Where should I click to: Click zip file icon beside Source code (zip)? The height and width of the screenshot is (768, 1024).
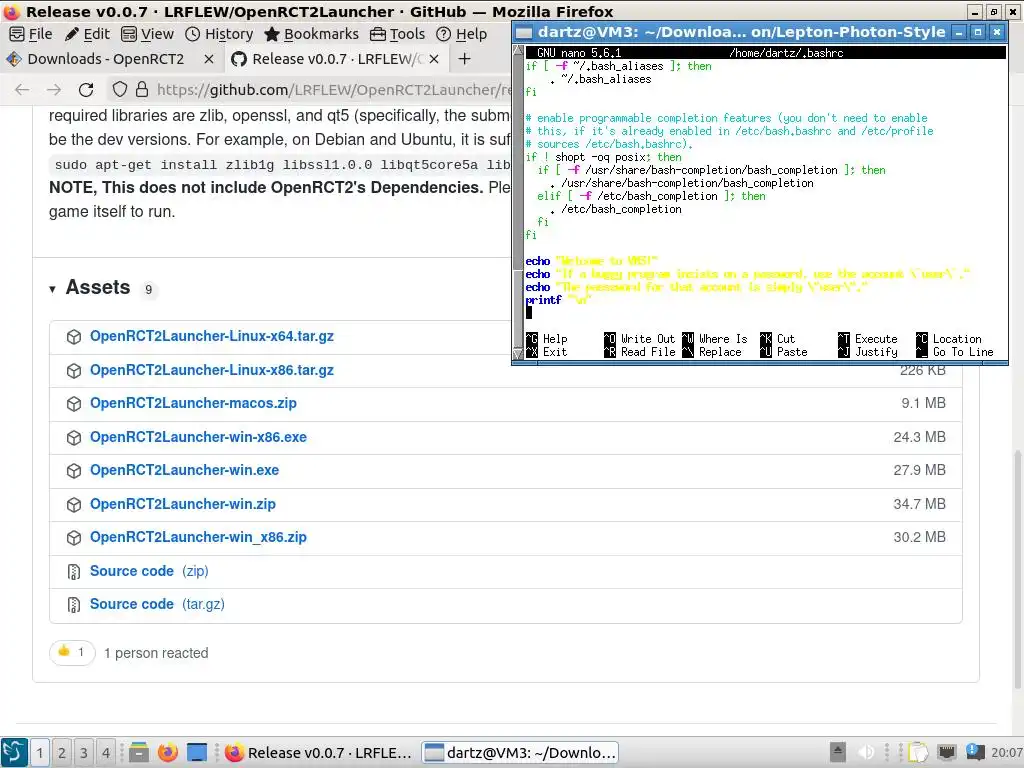pyautogui.click(x=74, y=572)
